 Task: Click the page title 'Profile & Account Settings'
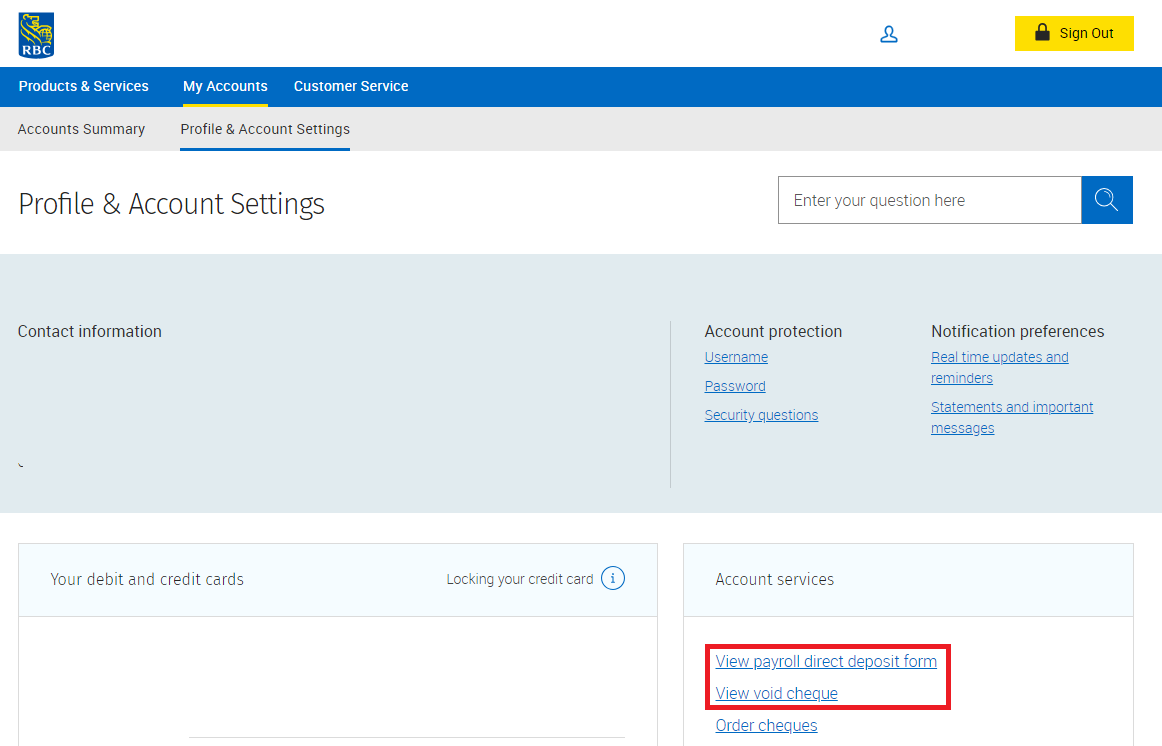click(x=171, y=204)
